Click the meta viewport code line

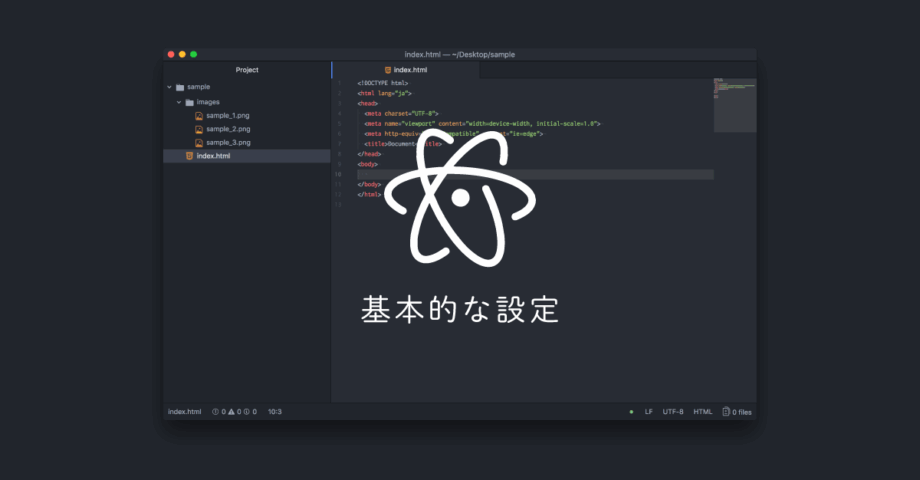point(482,124)
